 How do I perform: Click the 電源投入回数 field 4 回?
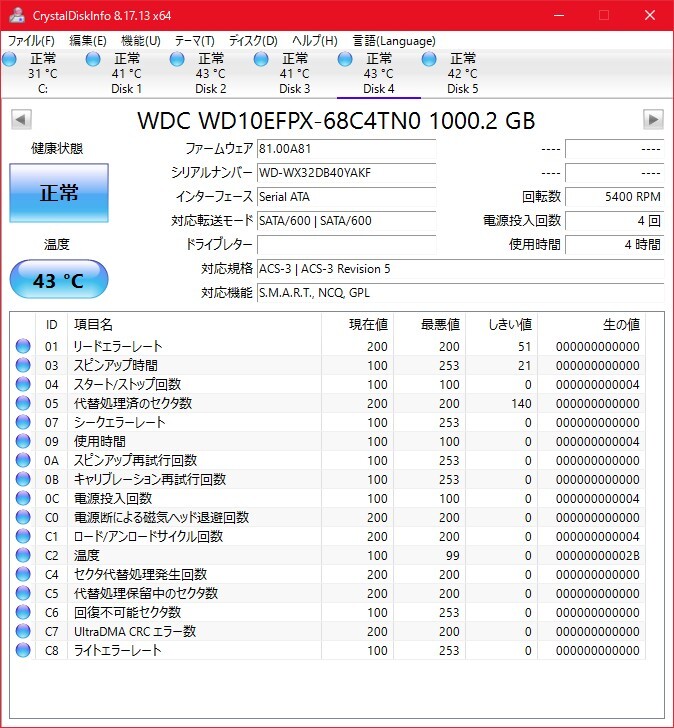point(615,221)
